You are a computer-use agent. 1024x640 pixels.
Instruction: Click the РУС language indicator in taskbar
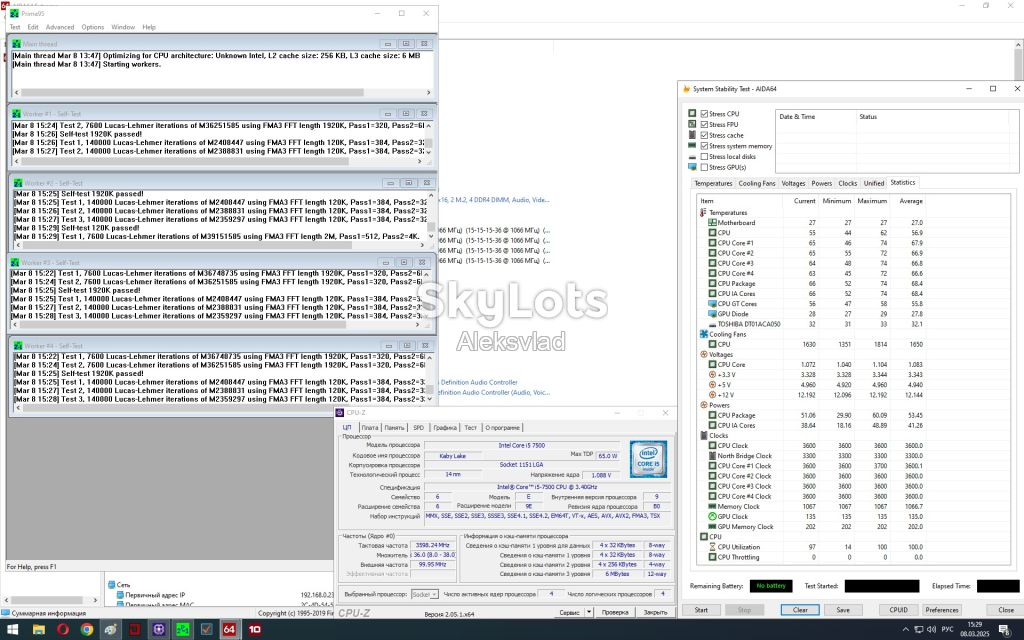tap(948, 630)
